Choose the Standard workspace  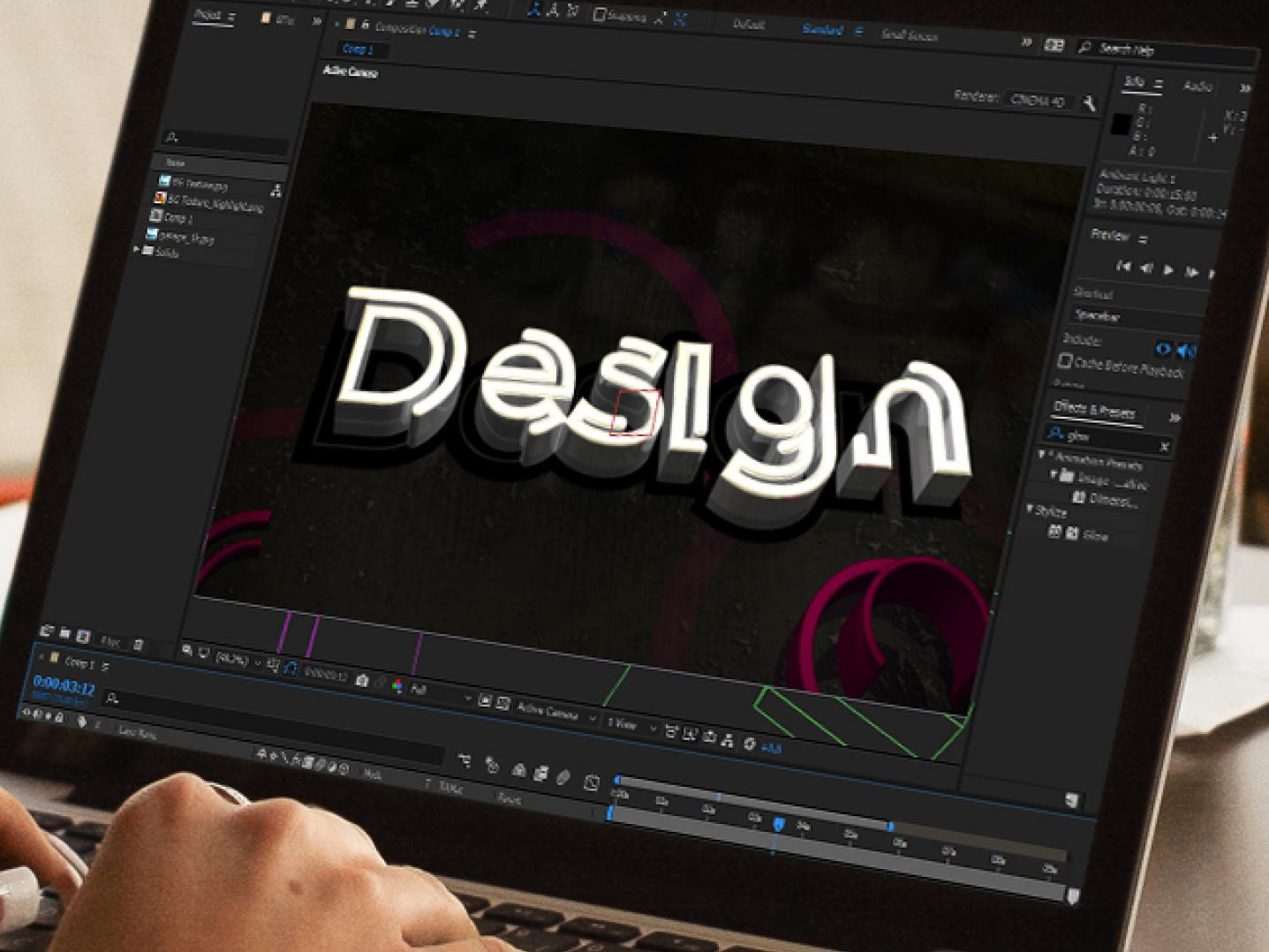(x=822, y=29)
